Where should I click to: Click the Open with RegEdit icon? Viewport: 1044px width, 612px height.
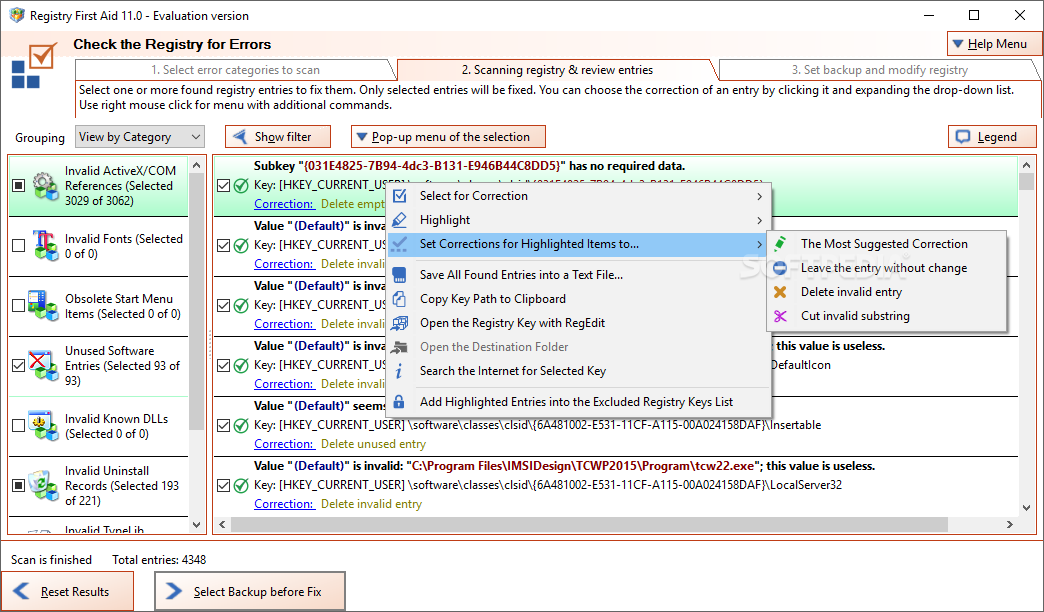pos(399,323)
